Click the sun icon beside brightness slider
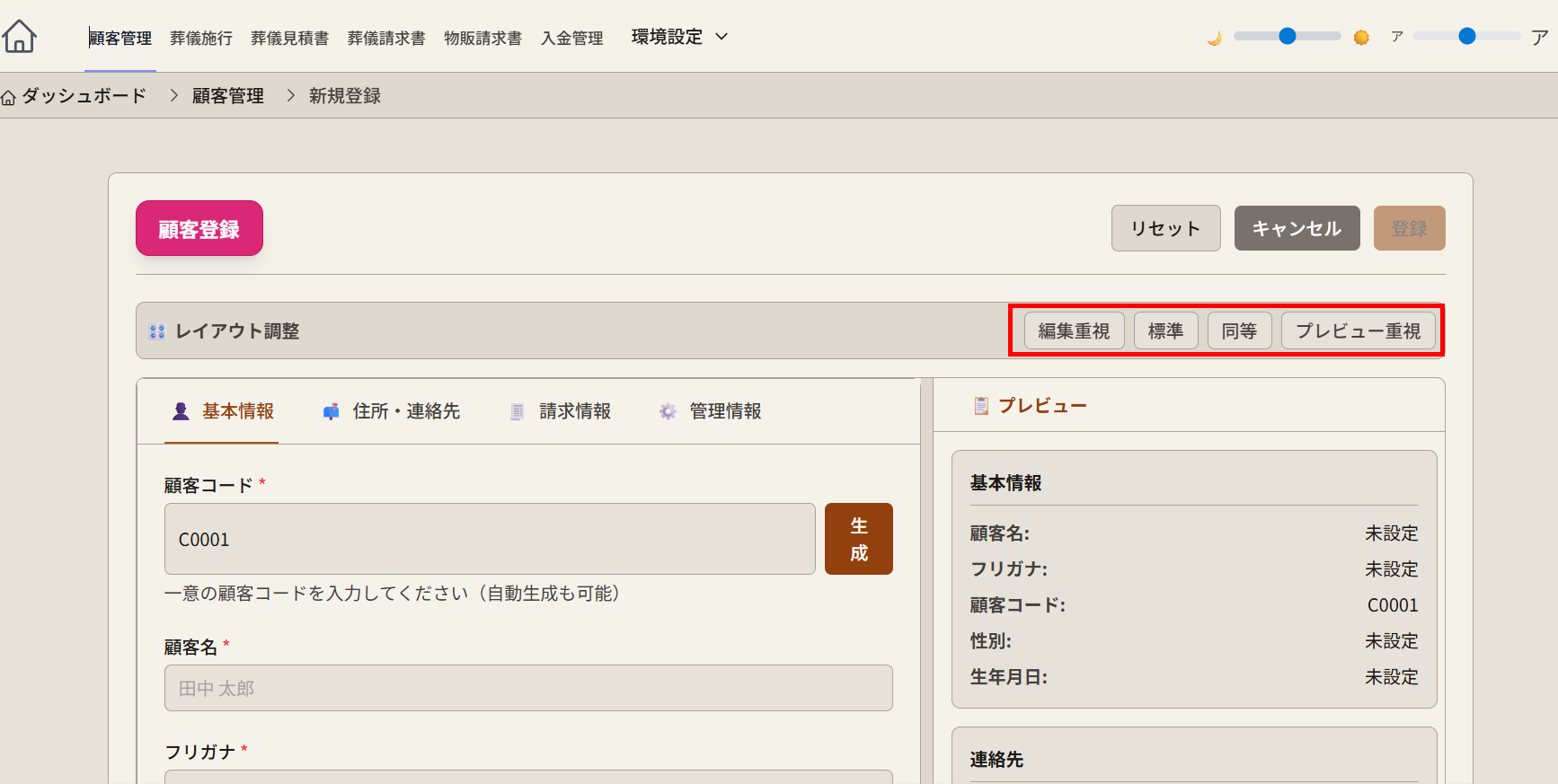Viewport: 1558px width, 784px height. pos(1361,38)
